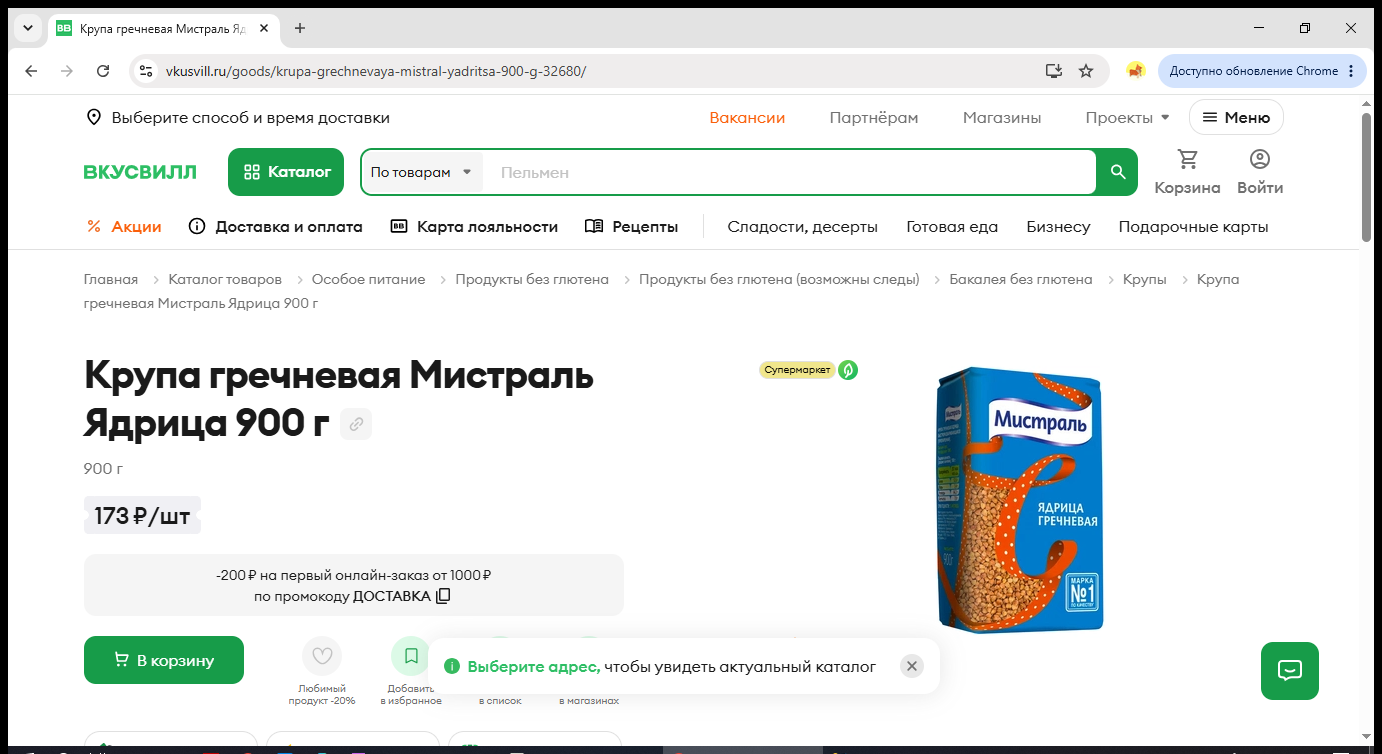
Task: Reload the page
Action: (x=103, y=71)
